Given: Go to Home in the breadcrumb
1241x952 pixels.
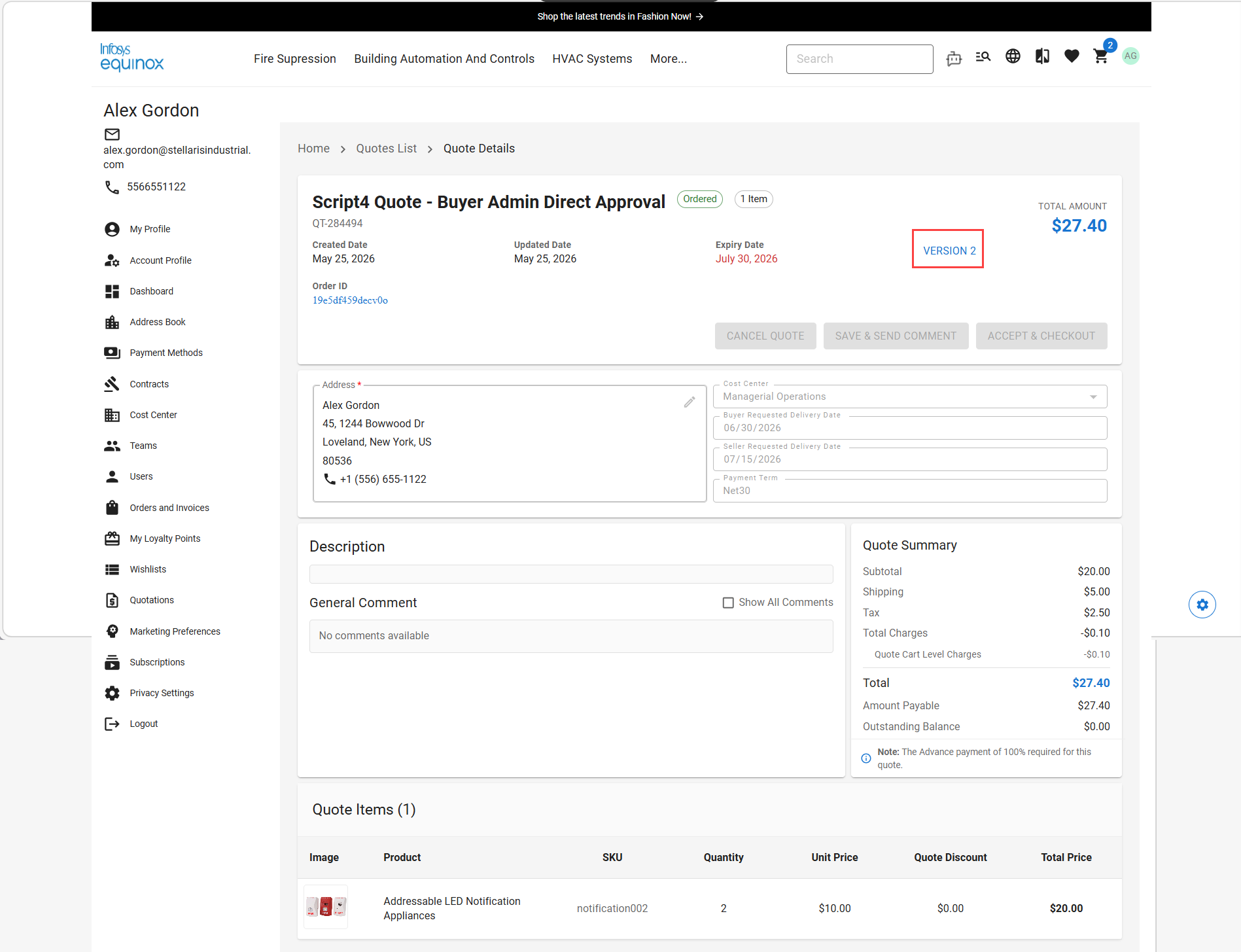Looking at the screenshot, I should (x=313, y=149).
